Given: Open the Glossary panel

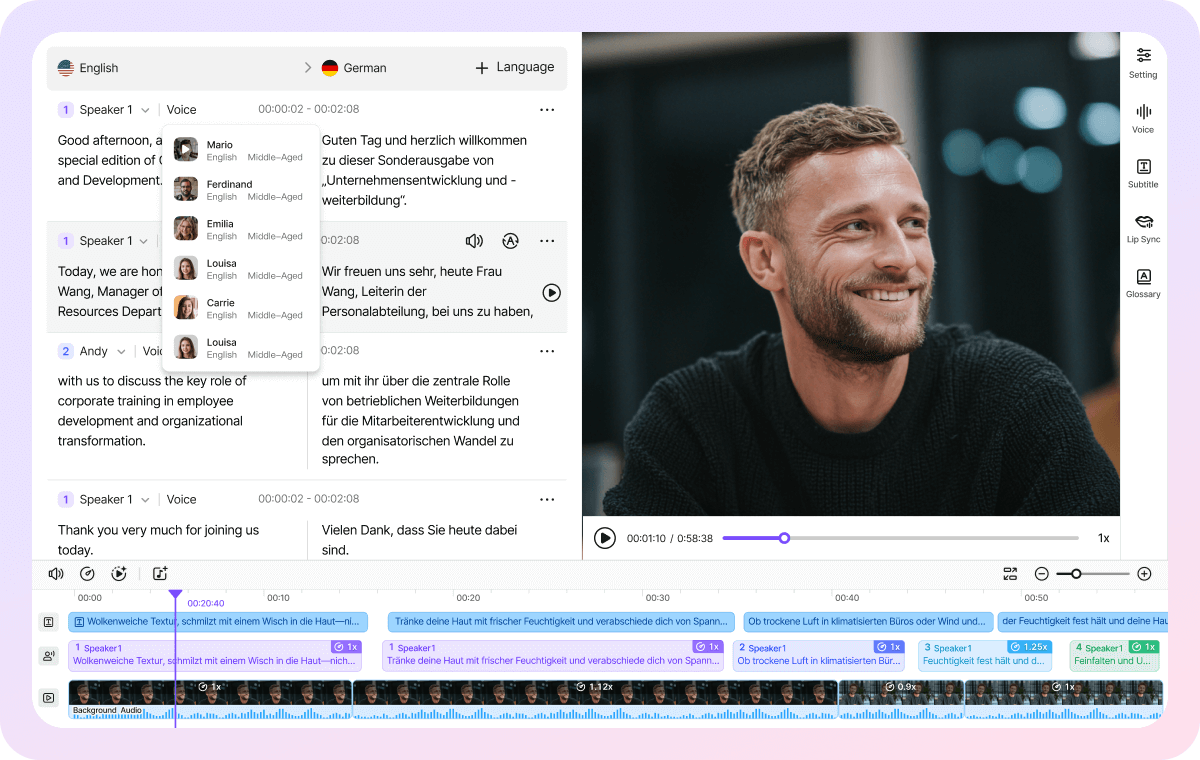Looking at the screenshot, I should (x=1143, y=283).
